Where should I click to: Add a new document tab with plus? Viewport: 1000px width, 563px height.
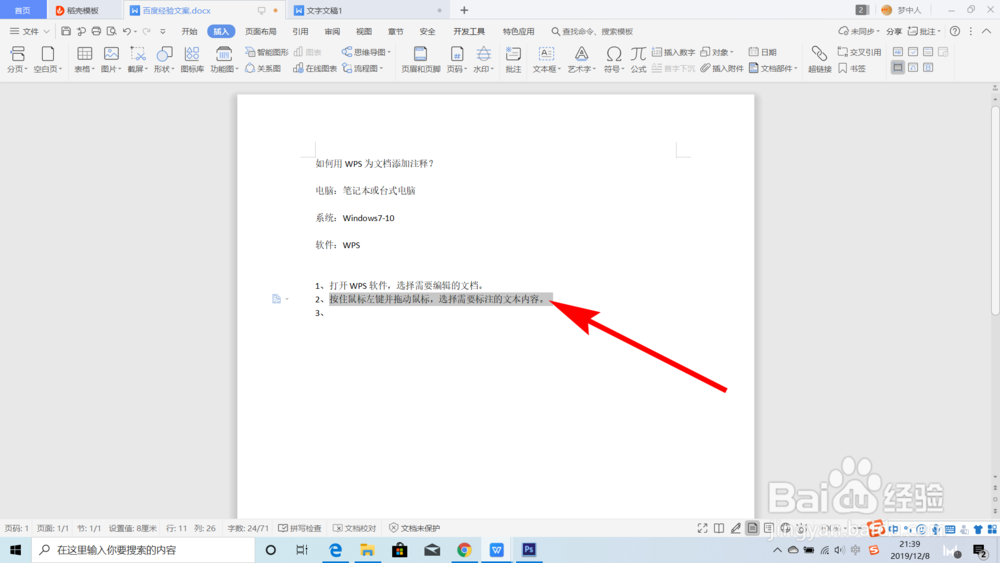464,10
